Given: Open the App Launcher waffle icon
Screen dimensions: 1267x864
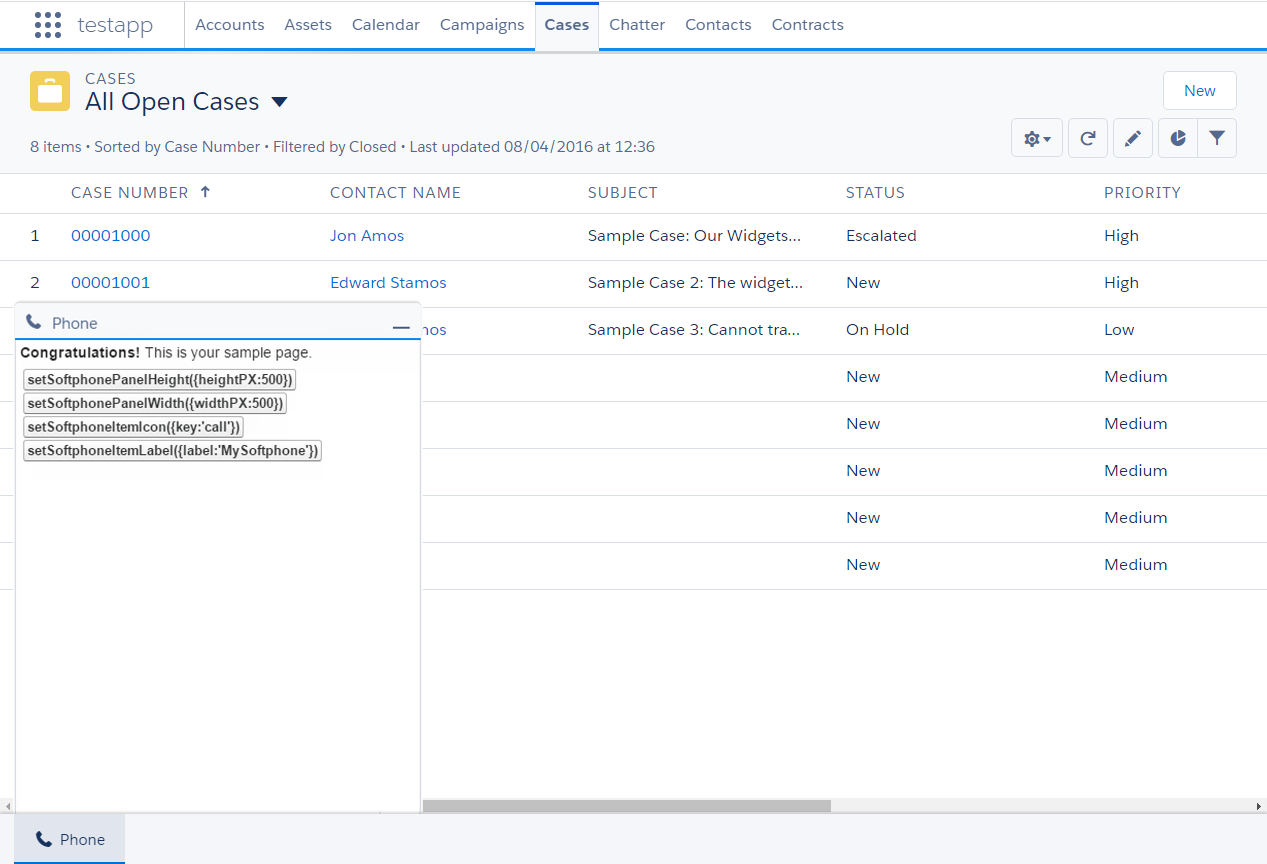Looking at the screenshot, I should [x=47, y=24].
